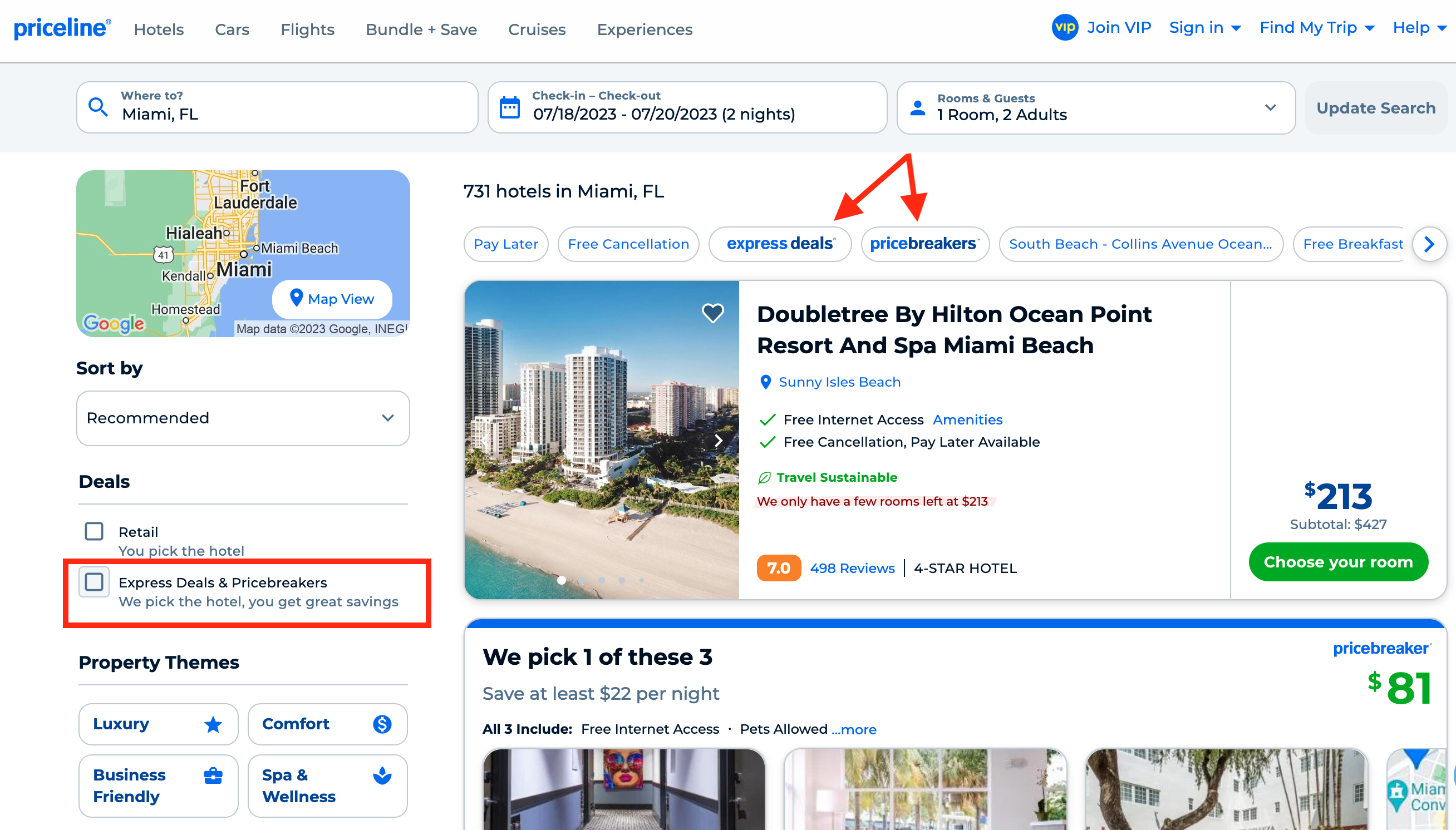
Task: Click the VIP badge icon
Action: point(1065,27)
